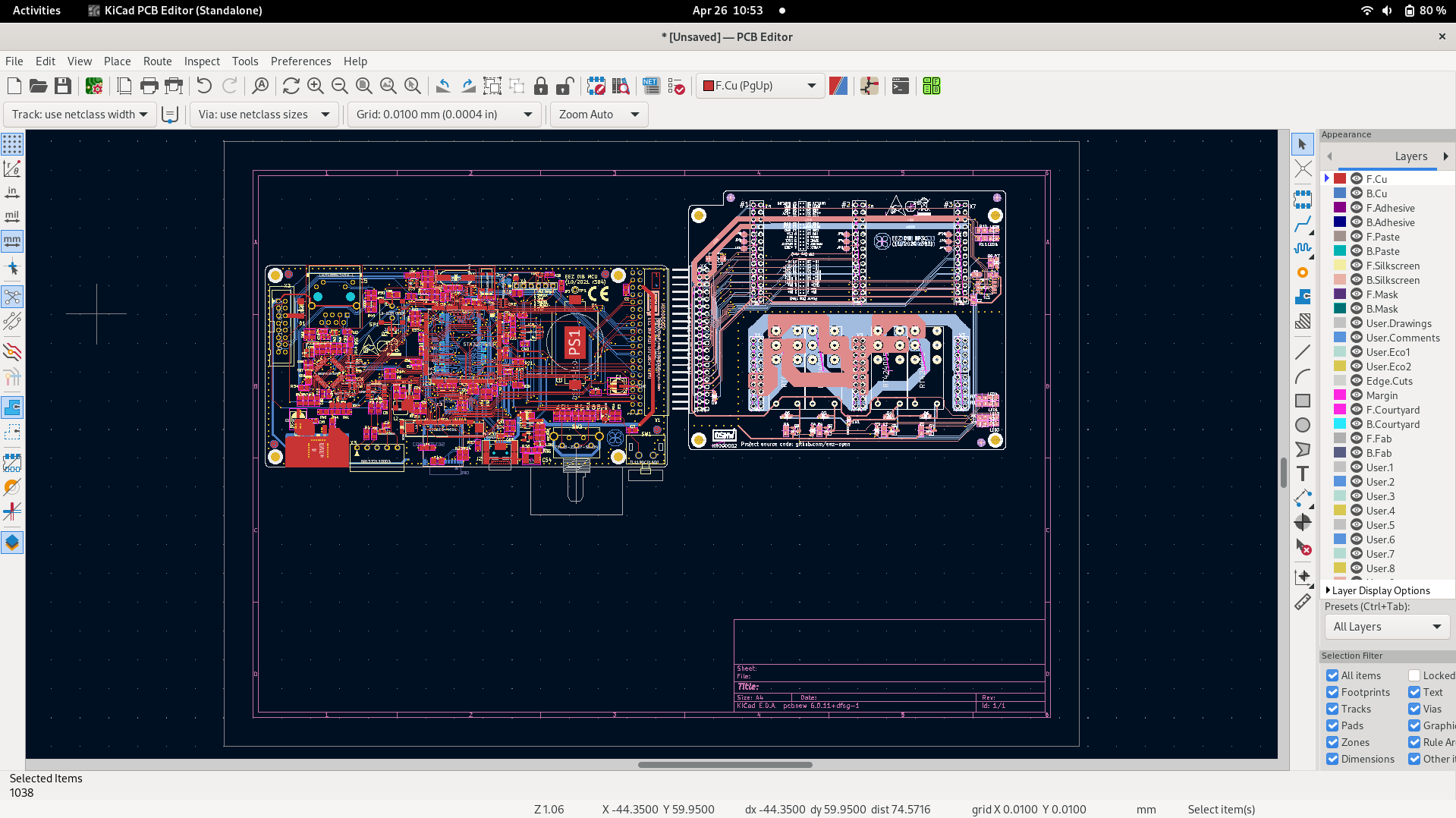Choose the Draw Circle tool
Screen dimensions: 1456x818
1302,425
